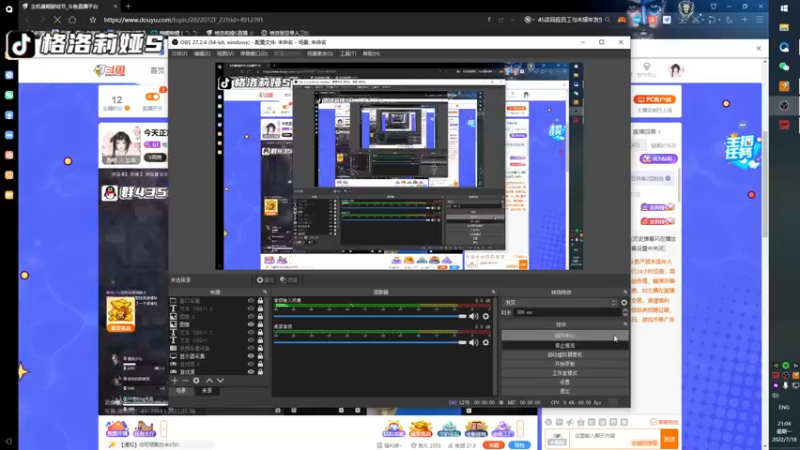Remove selected source with the minus icon
Image resolution: width=800 pixels, height=450 pixels.
coord(185,381)
